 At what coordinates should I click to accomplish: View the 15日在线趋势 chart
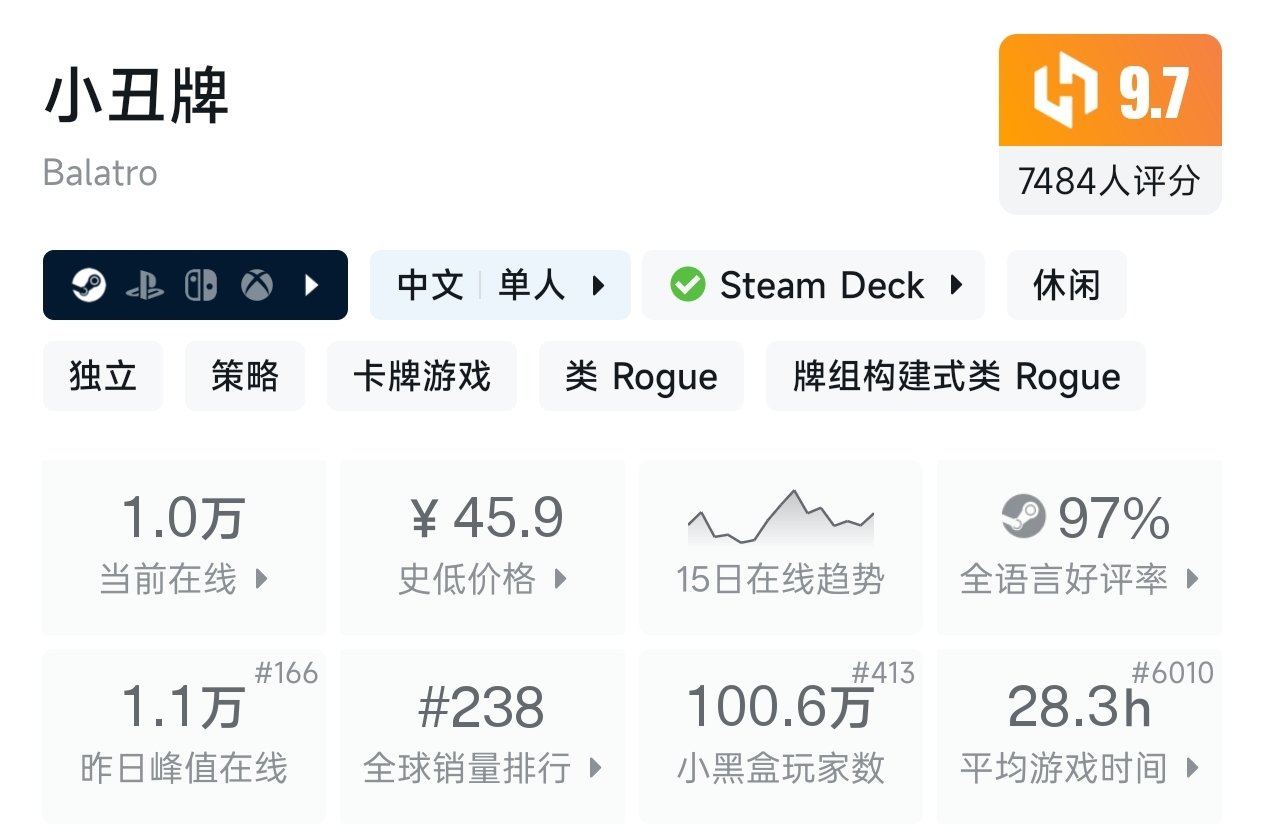tap(780, 545)
